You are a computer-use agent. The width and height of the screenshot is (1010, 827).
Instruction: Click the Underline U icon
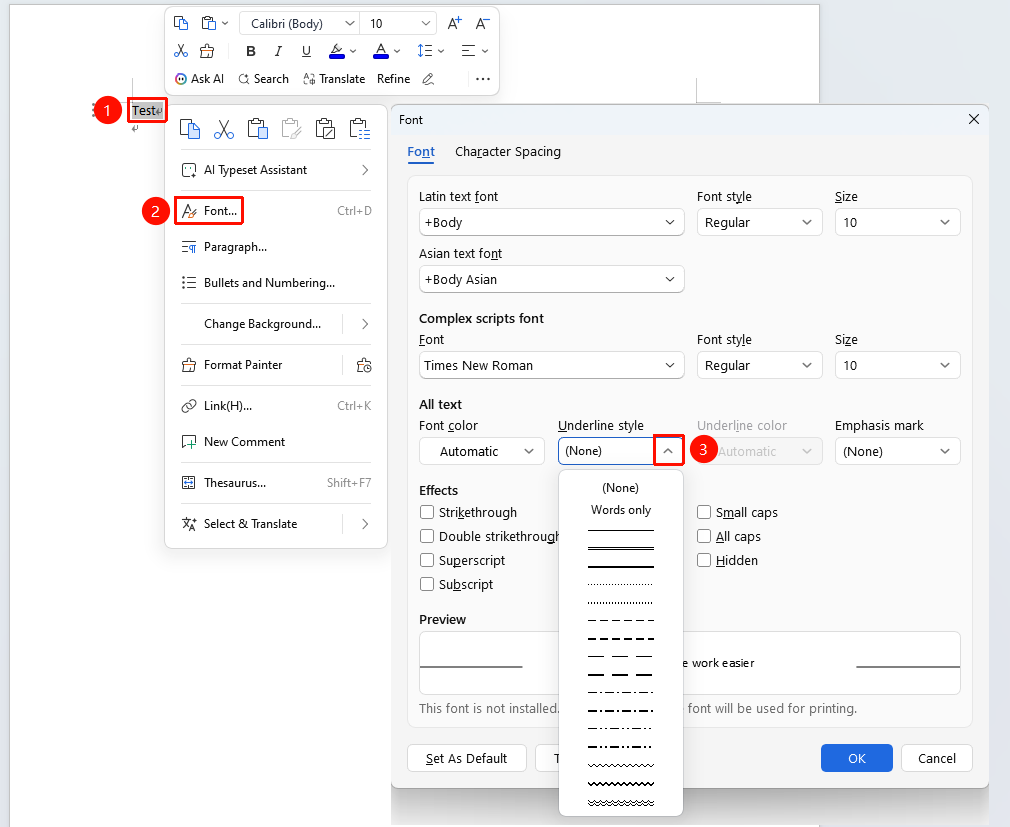tap(306, 51)
